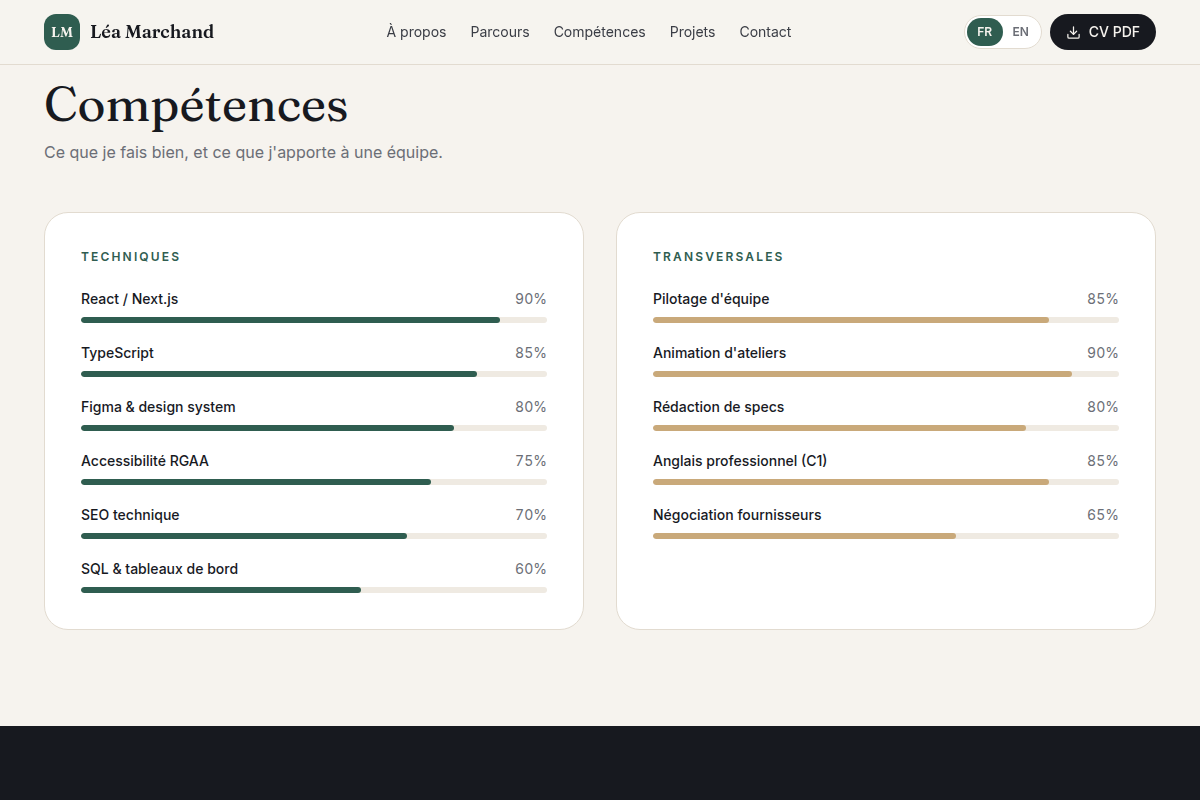Click the Pilotage d'équipe progress bar
The height and width of the screenshot is (800, 1200).
886,320
